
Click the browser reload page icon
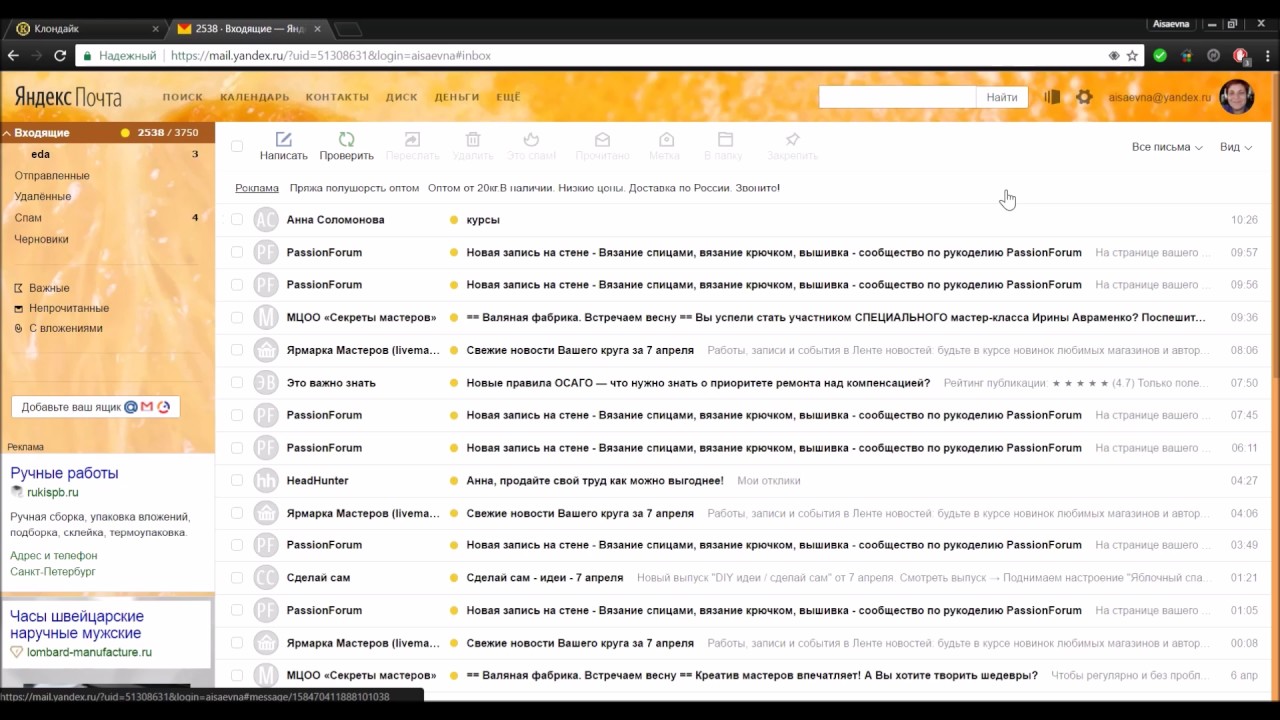click(60, 56)
